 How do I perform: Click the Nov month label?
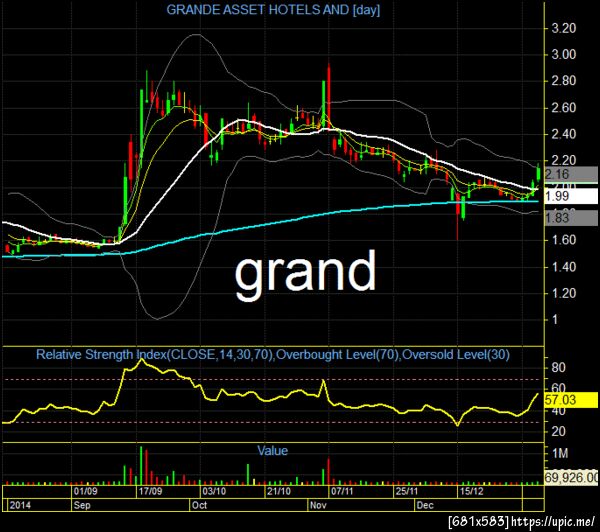click(x=318, y=505)
